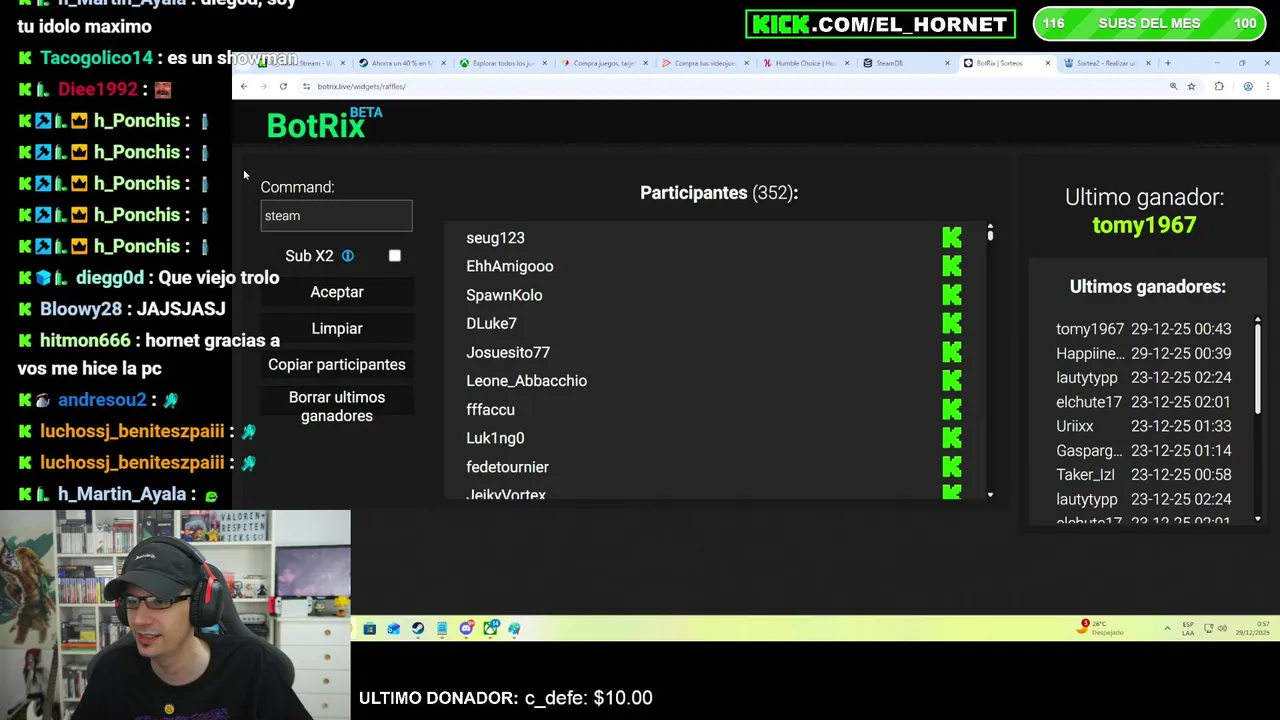
Task: Click Borrar ultimos ganadores button
Action: coord(337,407)
